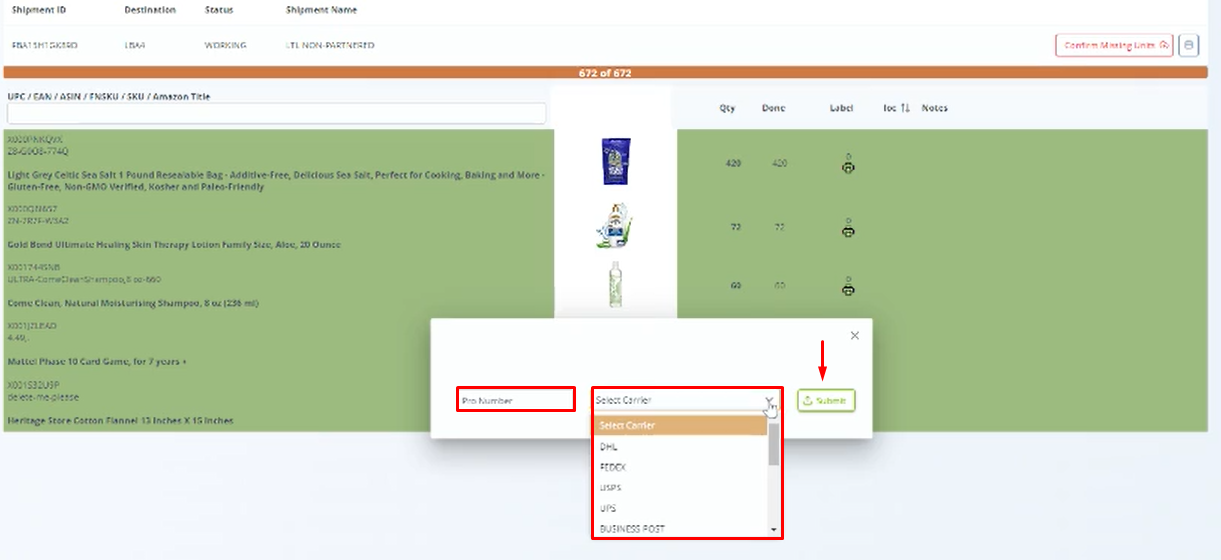The height and width of the screenshot is (560, 1221).
Task: Click the Celtic Sea Salt product thumbnail
Action: pyautogui.click(x=615, y=161)
